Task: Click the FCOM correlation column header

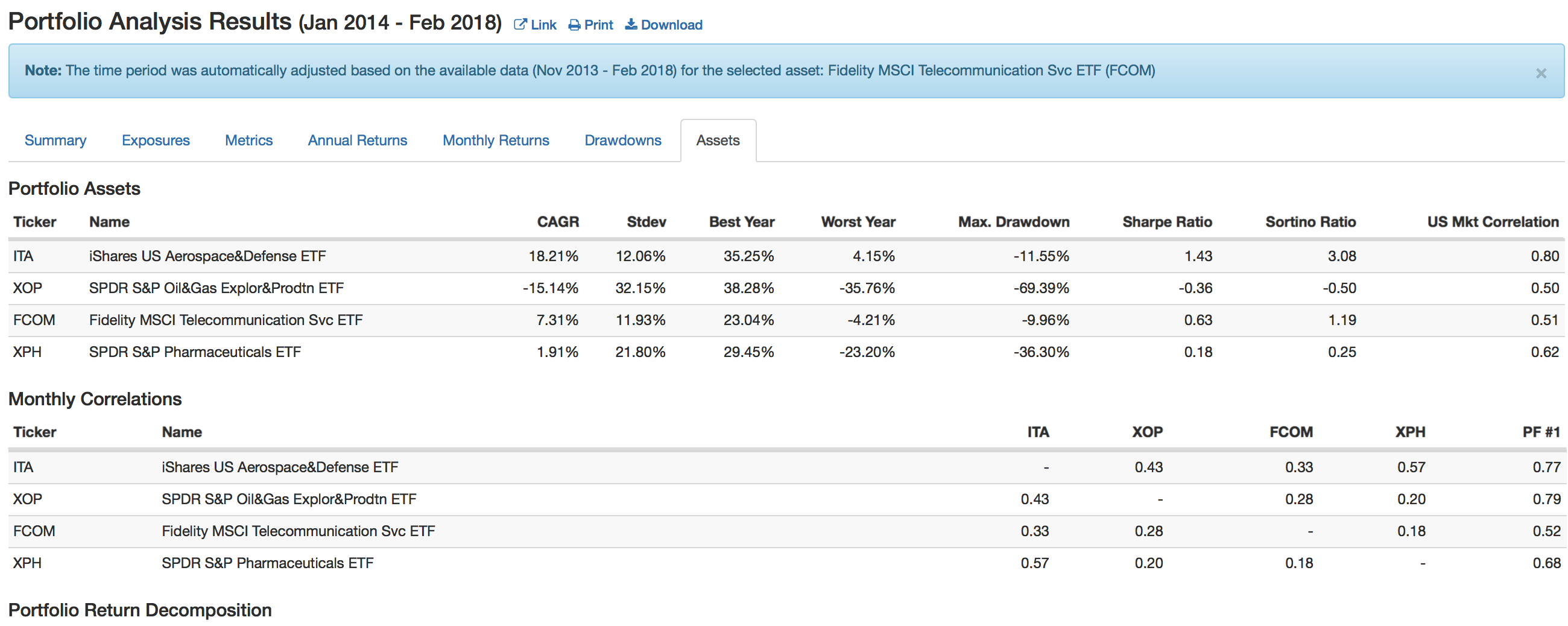Action: (1291, 432)
